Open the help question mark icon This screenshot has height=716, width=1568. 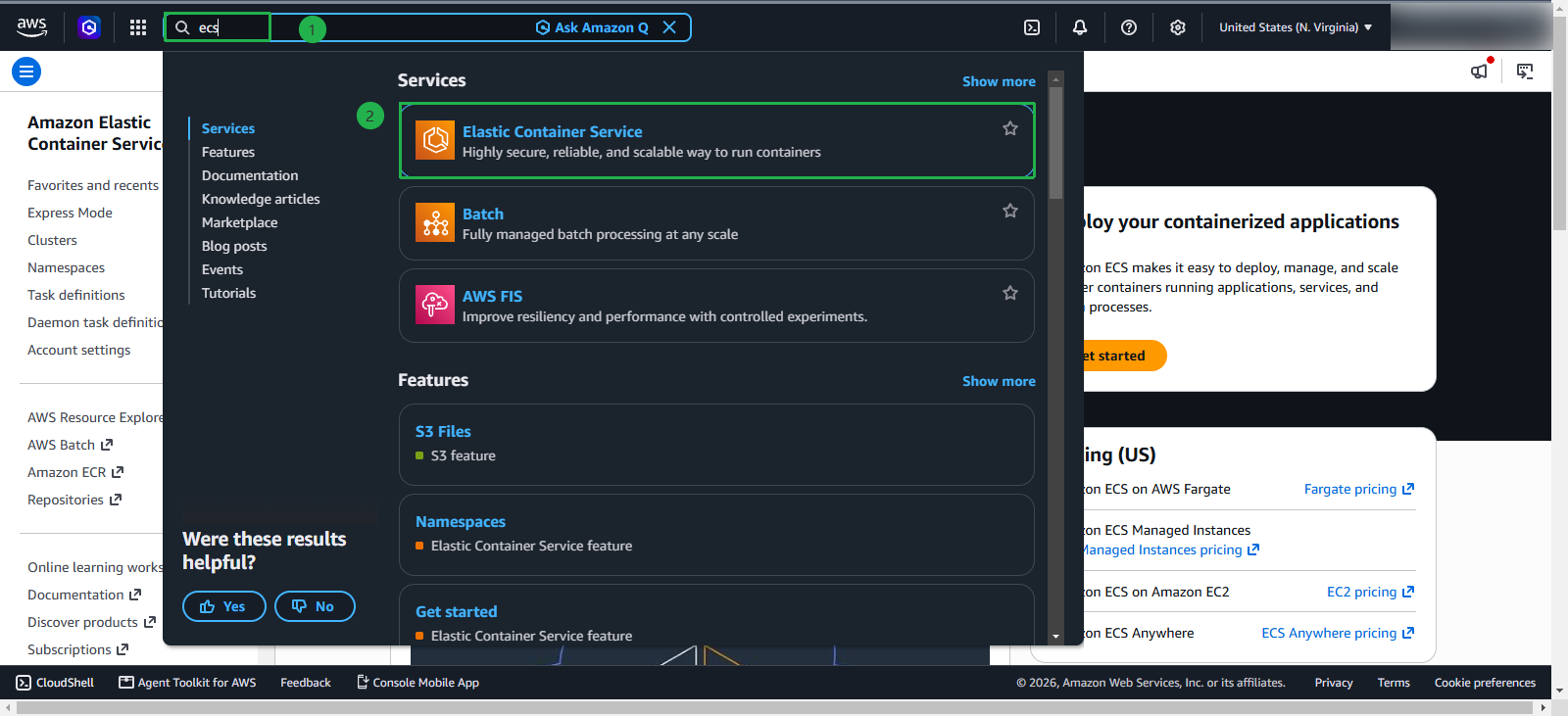[1129, 27]
